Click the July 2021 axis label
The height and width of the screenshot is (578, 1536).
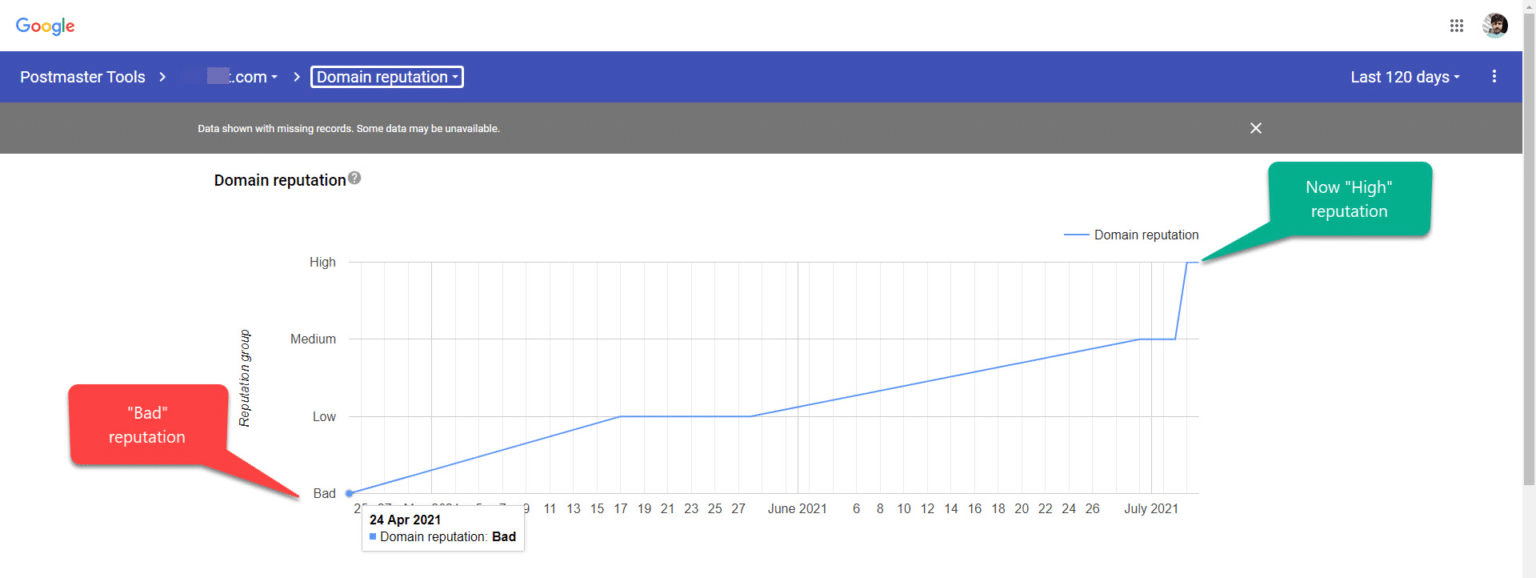click(x=1151, y=509)
